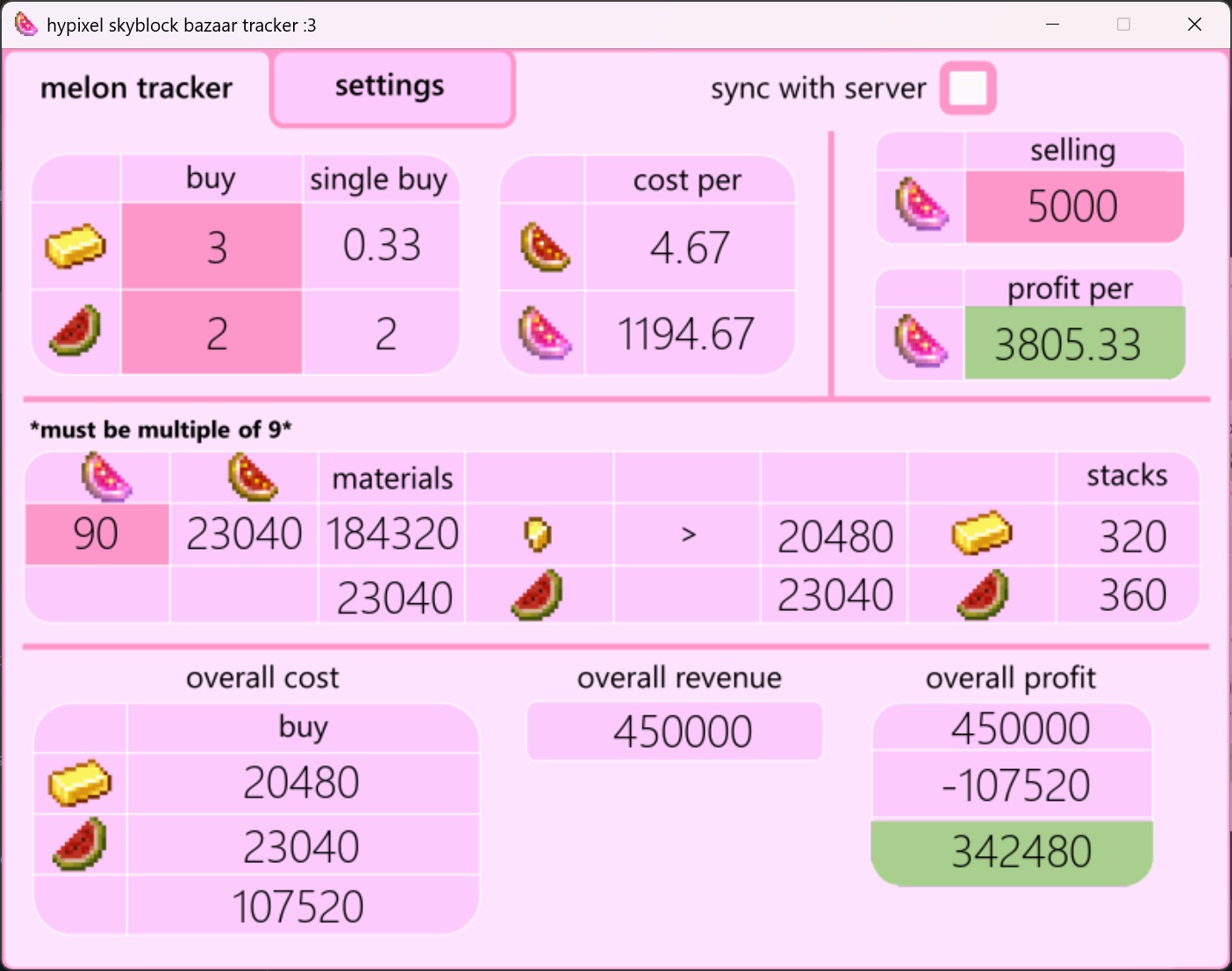Click the greater-than symbol in materials row

689,534
